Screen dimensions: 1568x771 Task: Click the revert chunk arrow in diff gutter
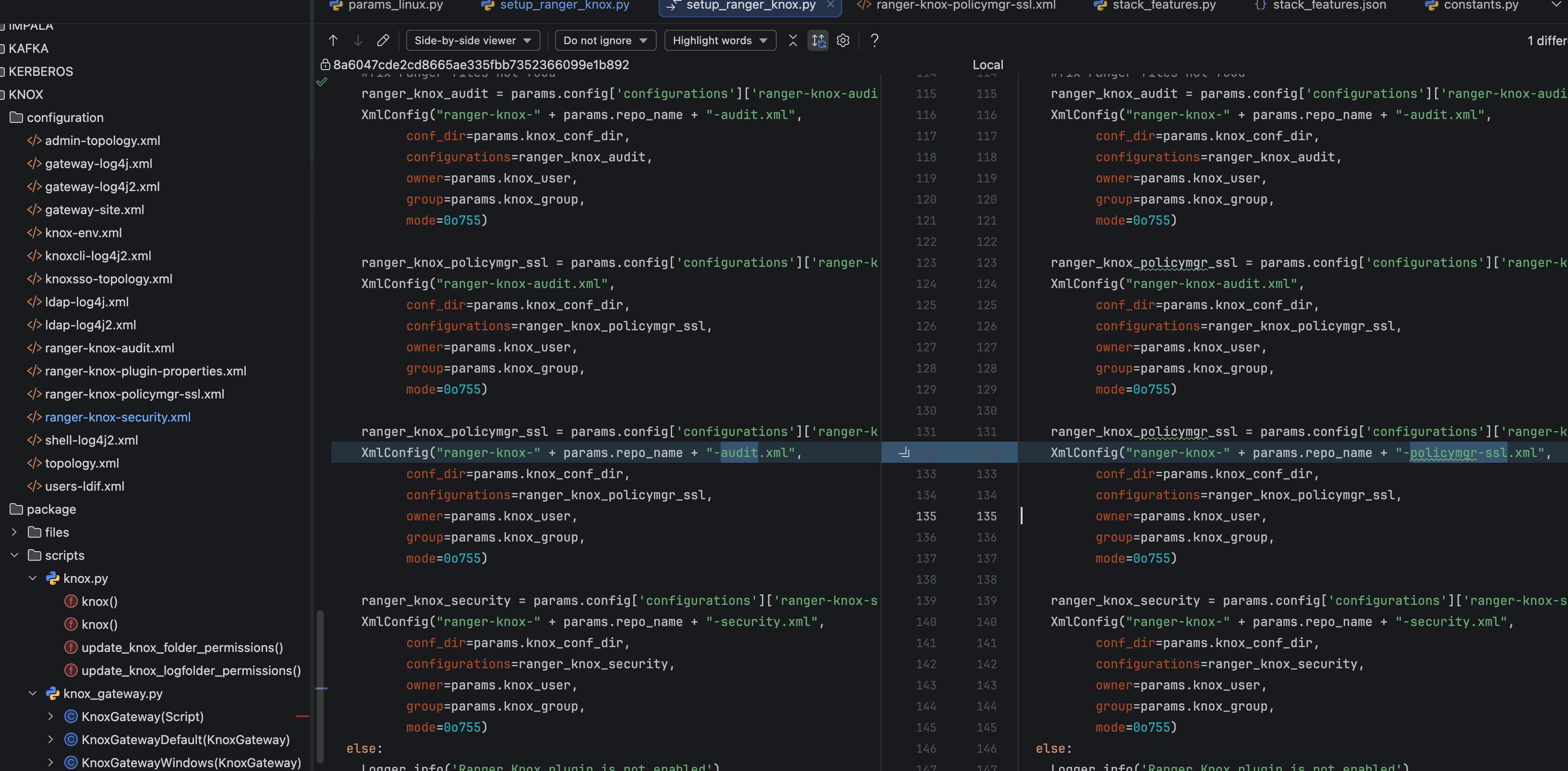click(x=905, y=452)
